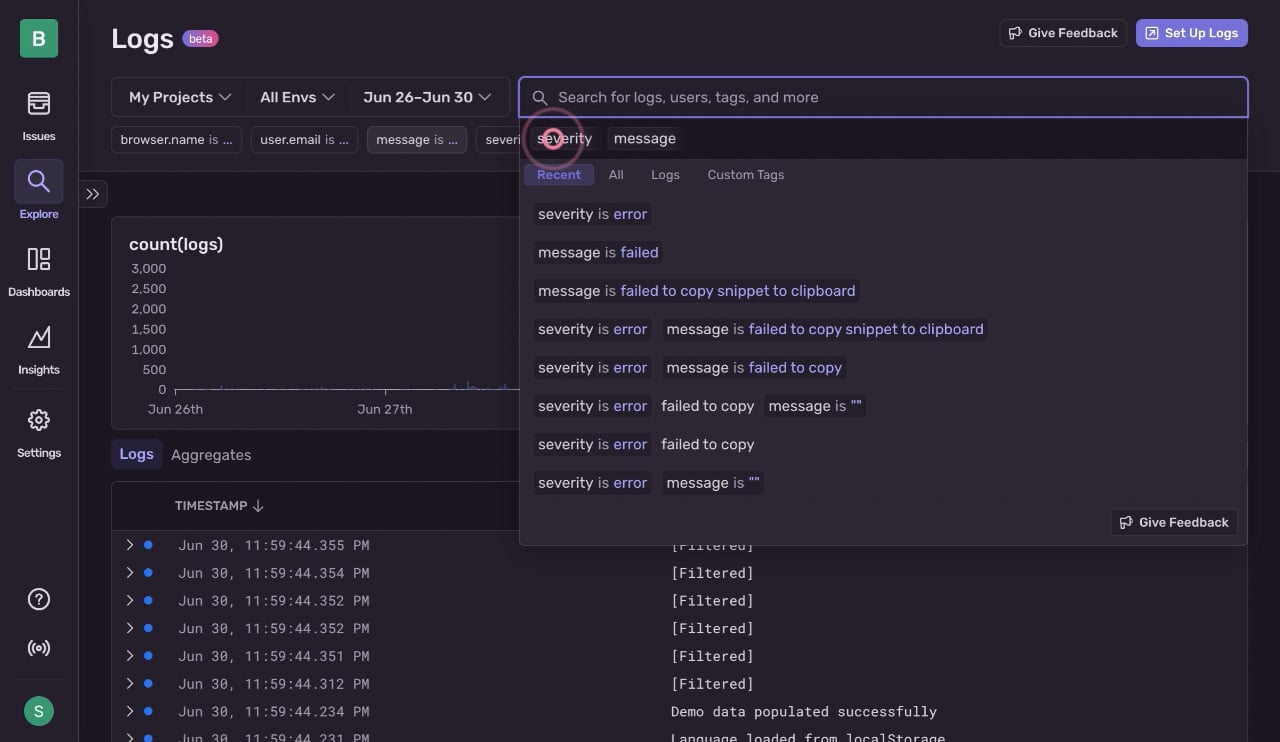Expand the first log row at 11:59:44.355

[x=130, y=545]
